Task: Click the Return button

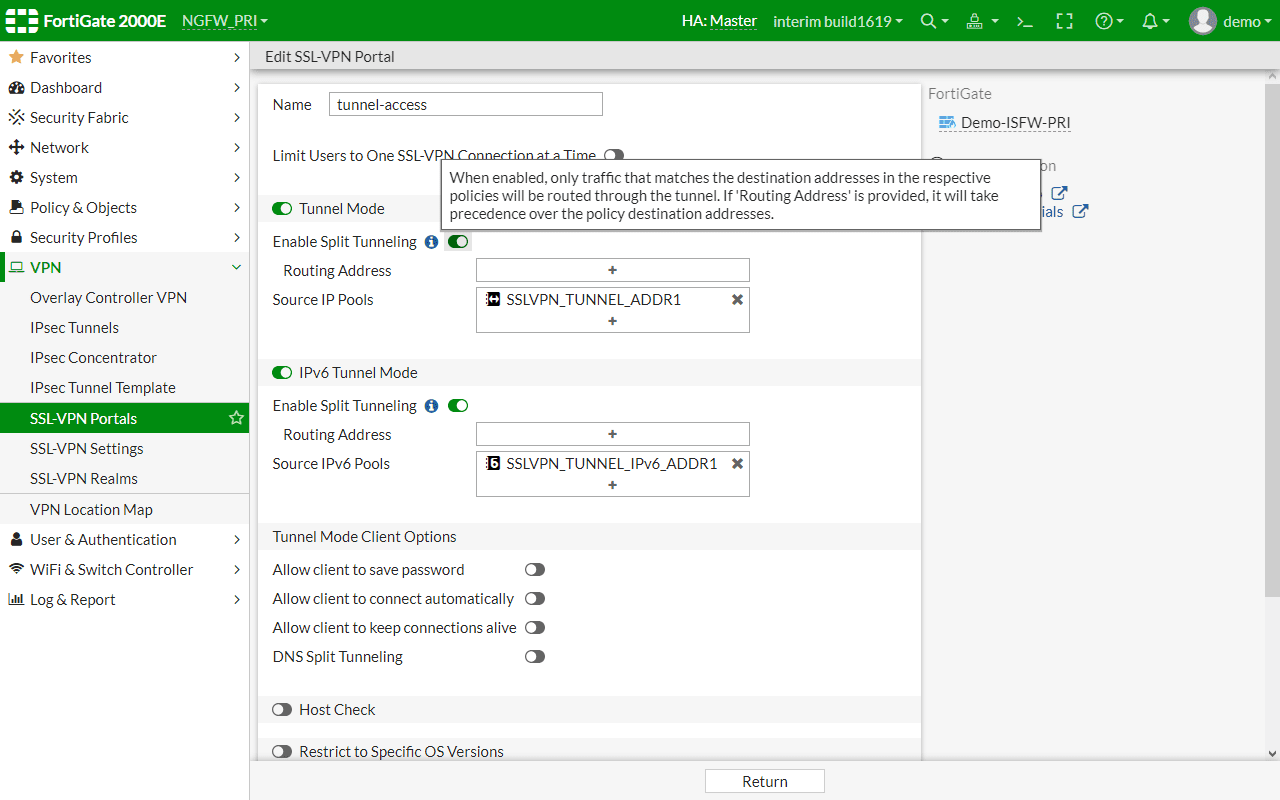Action: click(x=764, y=782)
